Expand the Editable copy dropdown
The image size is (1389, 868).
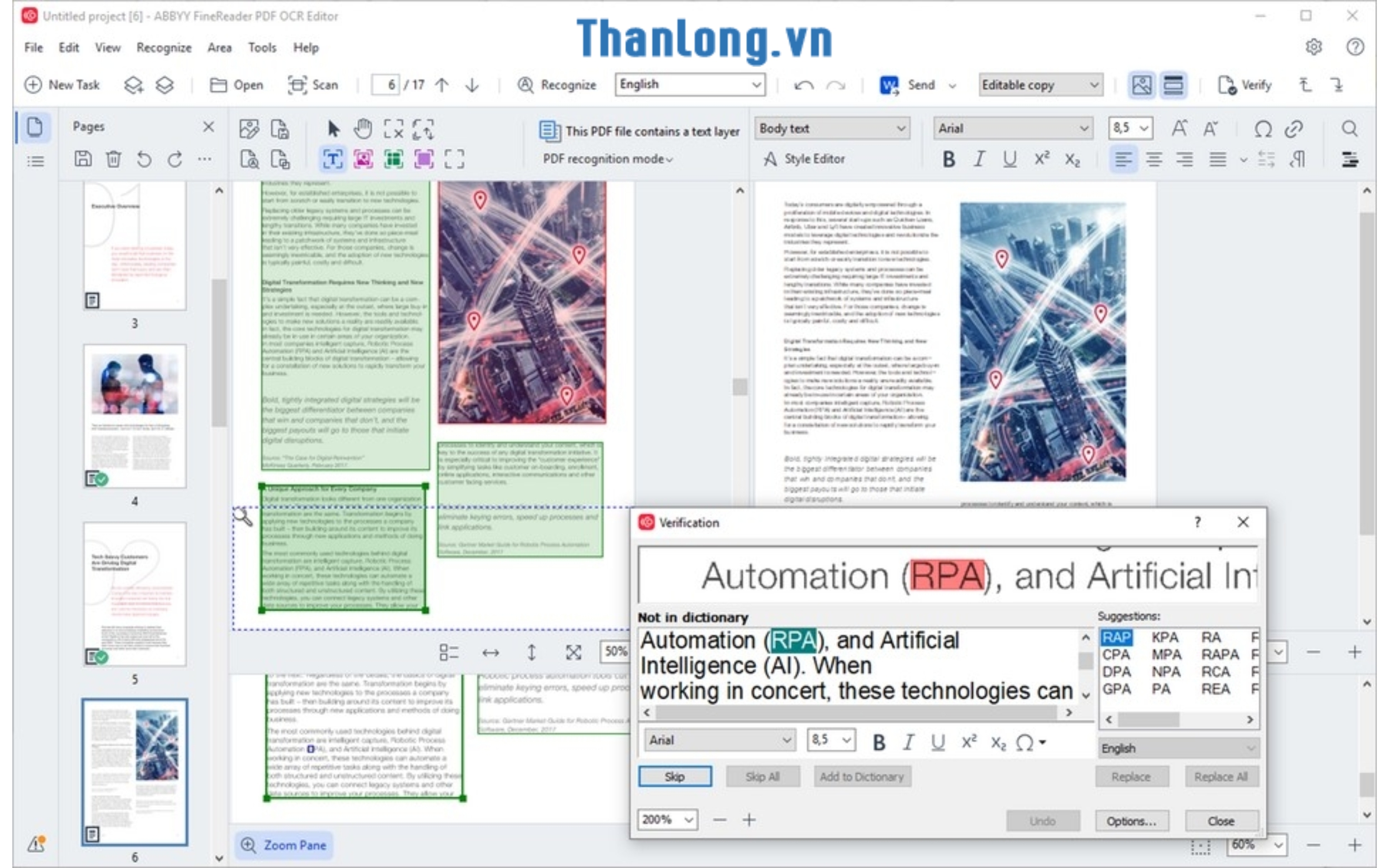pos(1041,85)
